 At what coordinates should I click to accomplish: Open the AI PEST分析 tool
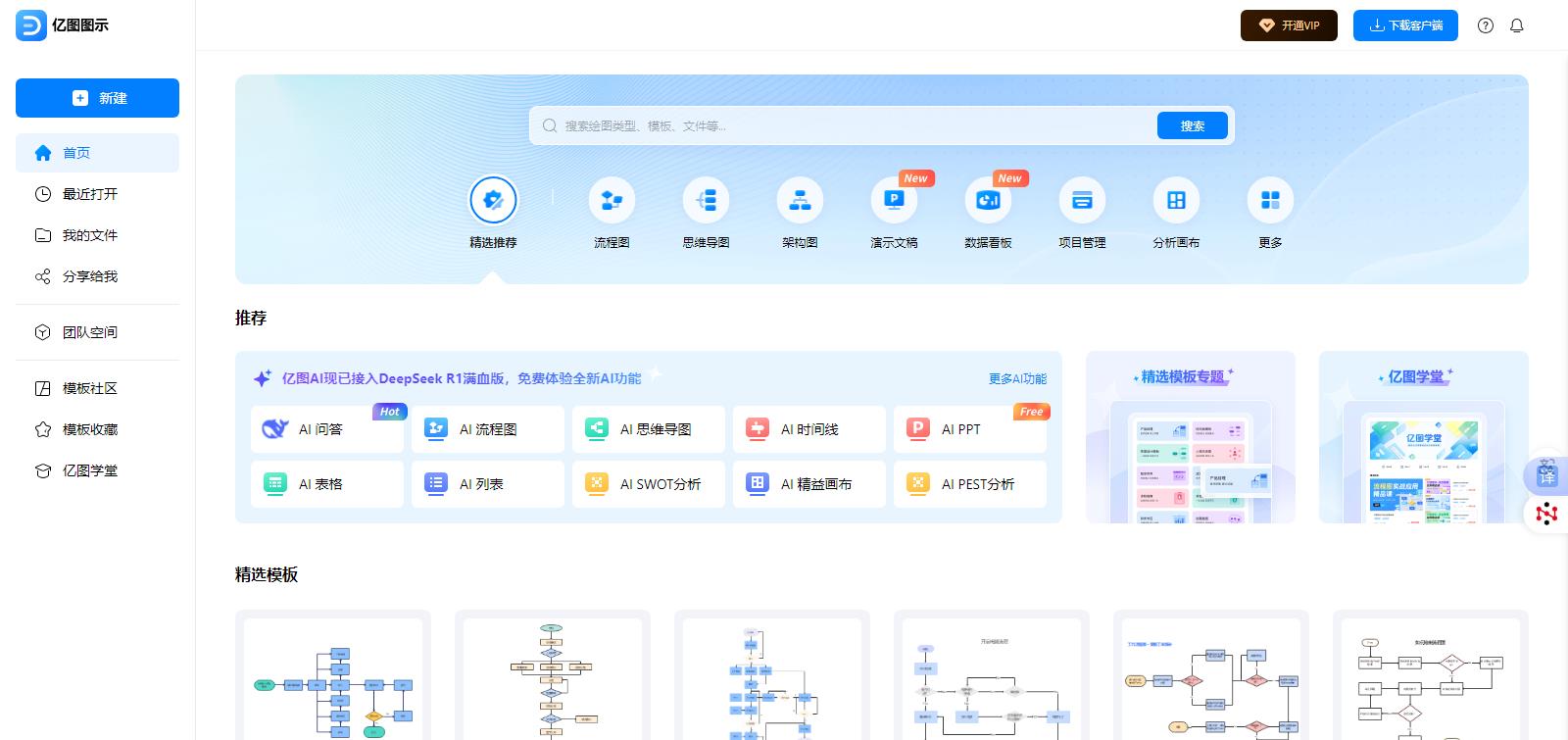[x=970, y=484]
